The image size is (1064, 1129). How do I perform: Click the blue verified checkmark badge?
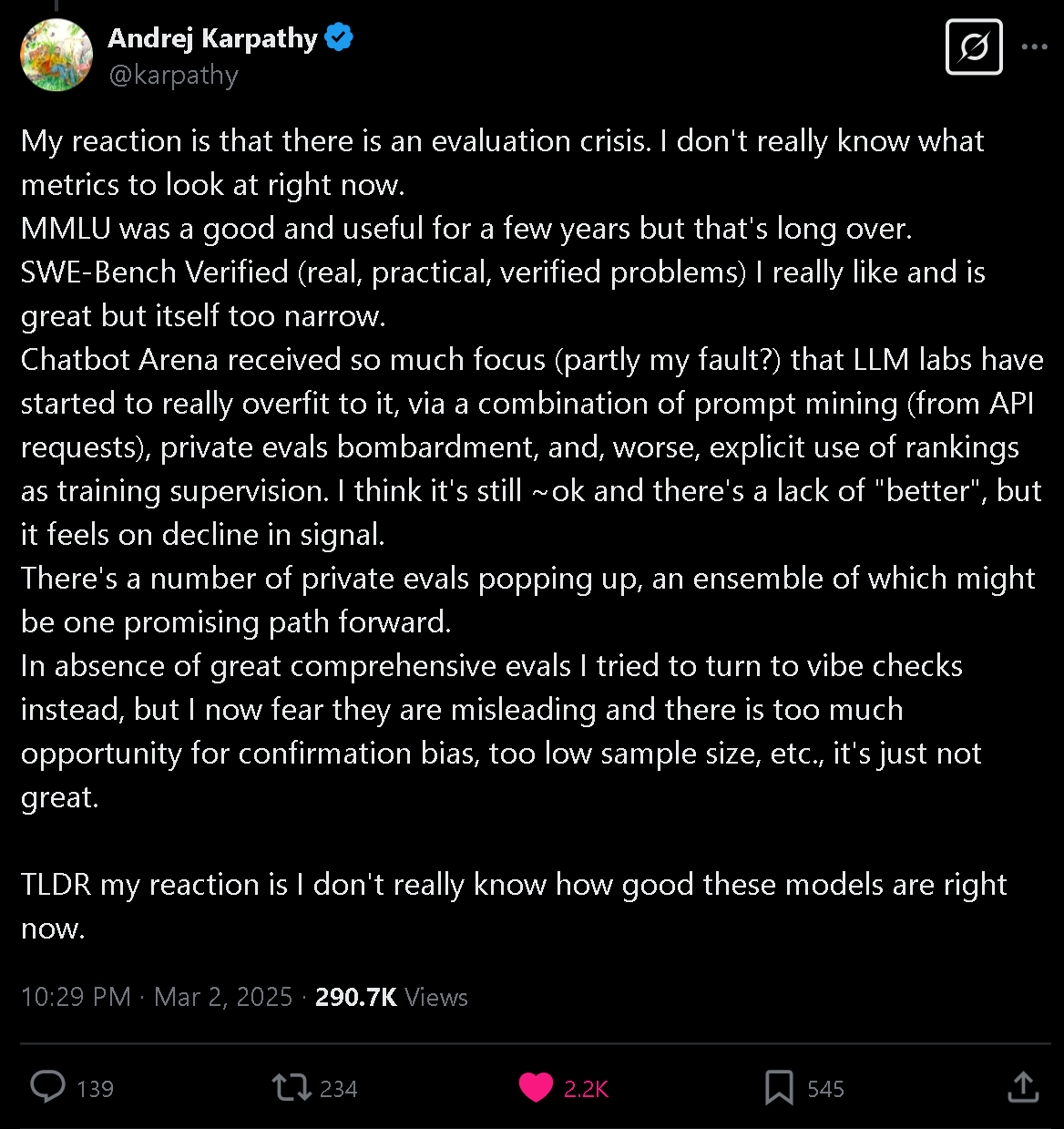pyautogui.click(x=339, y=38)
